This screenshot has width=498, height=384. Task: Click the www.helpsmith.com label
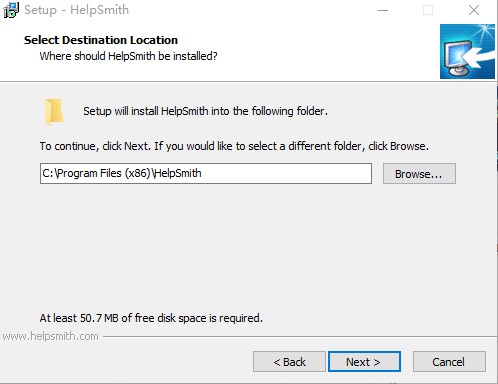[51, 336]
